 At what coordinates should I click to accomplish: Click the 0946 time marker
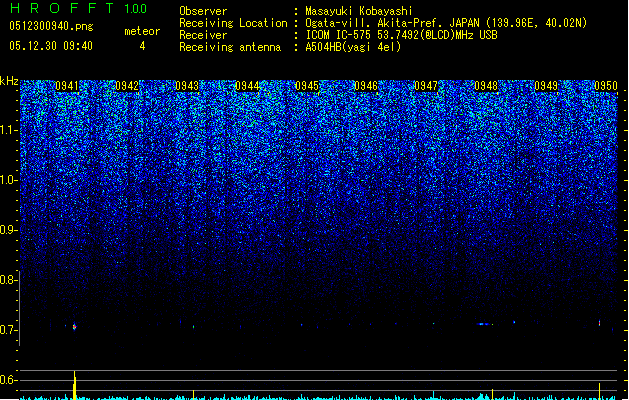click(366, 86)
